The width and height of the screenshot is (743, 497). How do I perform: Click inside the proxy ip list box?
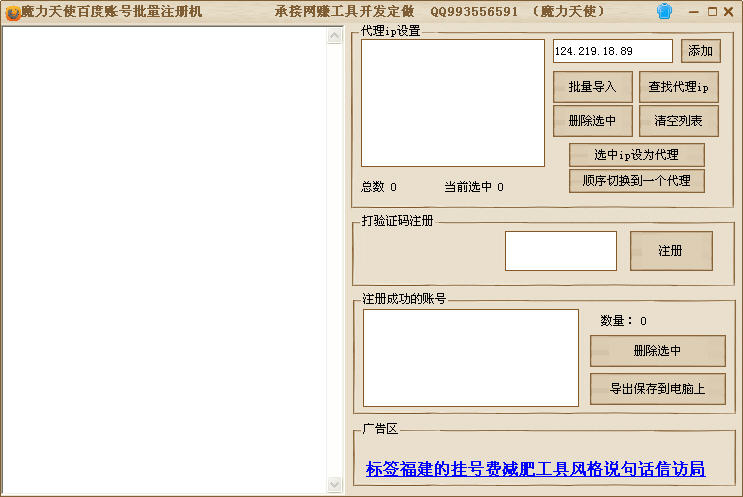(x=453, y=103)
